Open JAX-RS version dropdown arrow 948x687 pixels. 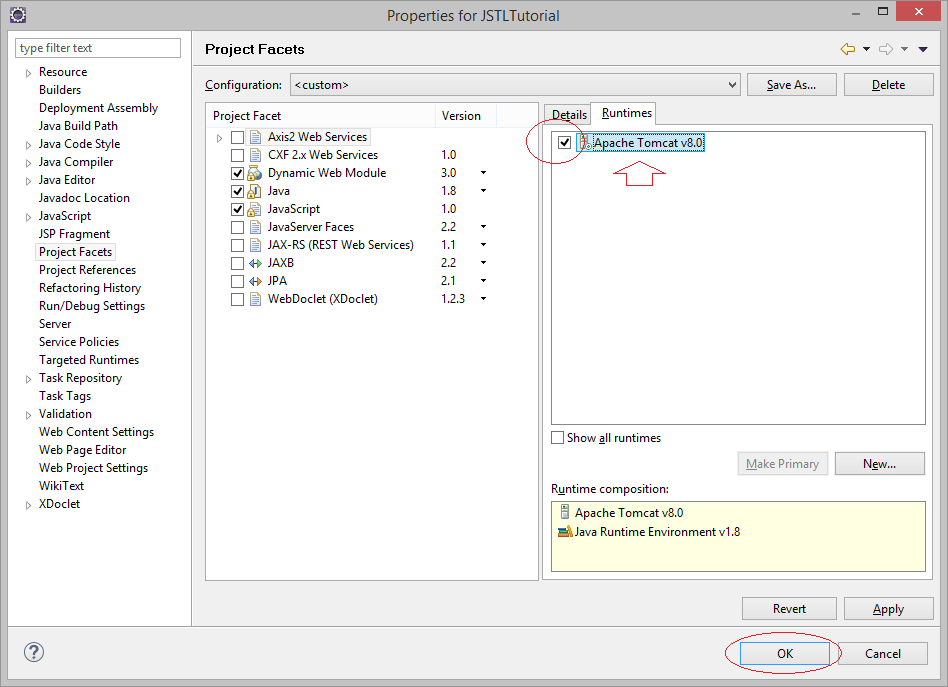coord(483,245)
